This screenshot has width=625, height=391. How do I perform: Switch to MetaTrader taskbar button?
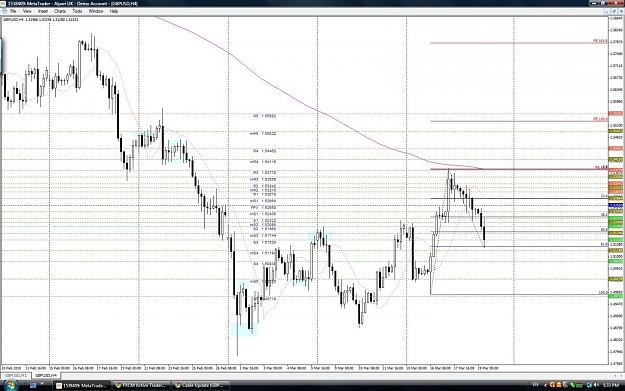pos(81,385)
